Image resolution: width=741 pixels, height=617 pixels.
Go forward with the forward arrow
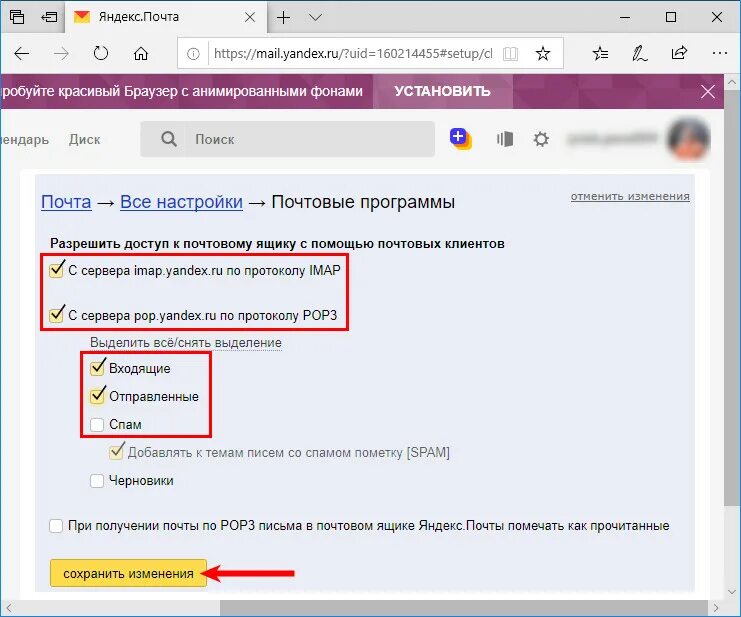coord(61,54)
